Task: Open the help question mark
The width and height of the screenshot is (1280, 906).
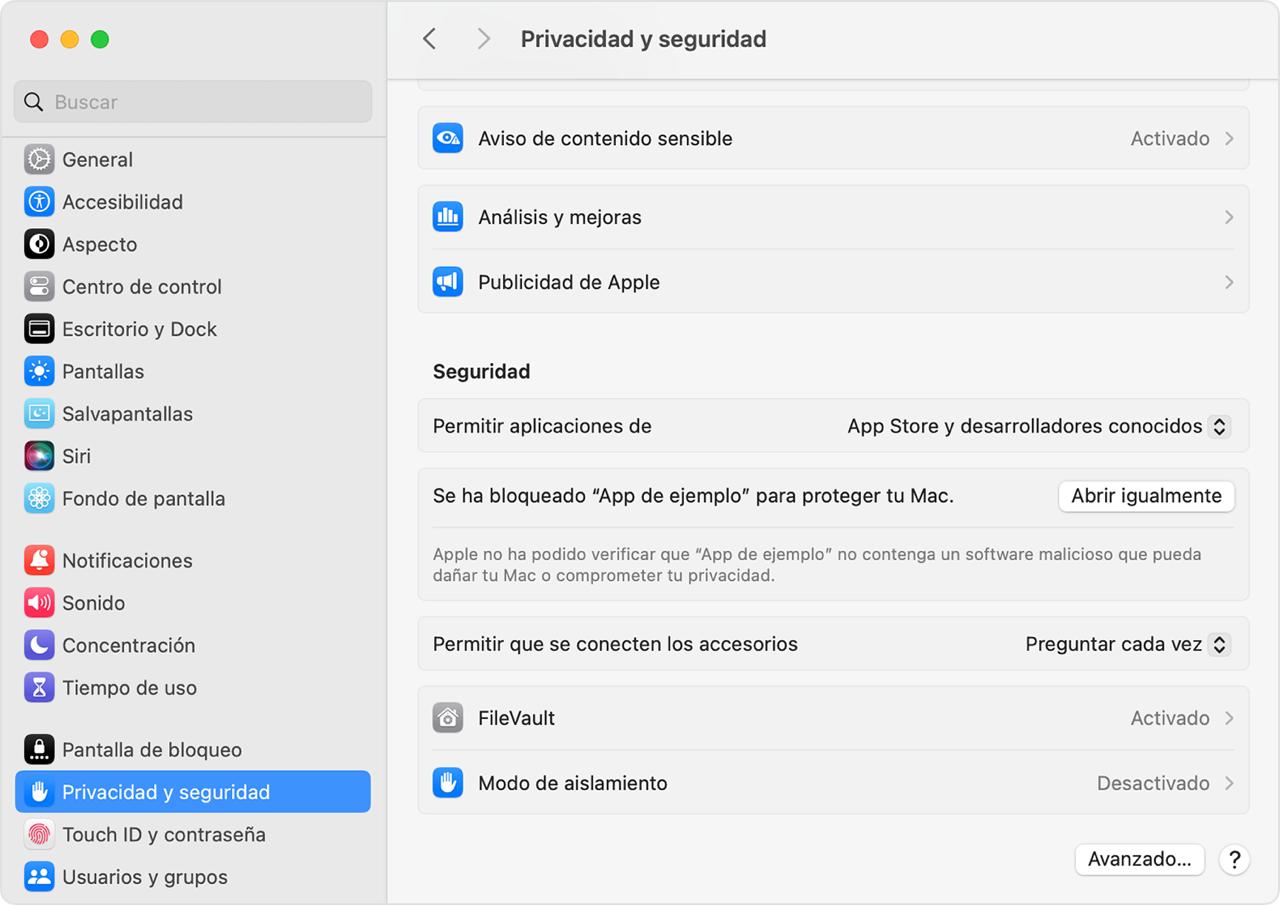Action: tap(1234, 860)
